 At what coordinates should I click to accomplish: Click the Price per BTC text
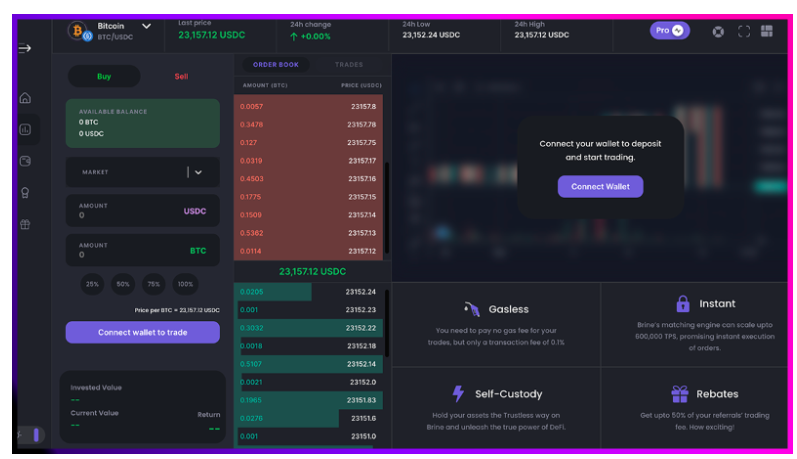[177, 310]
